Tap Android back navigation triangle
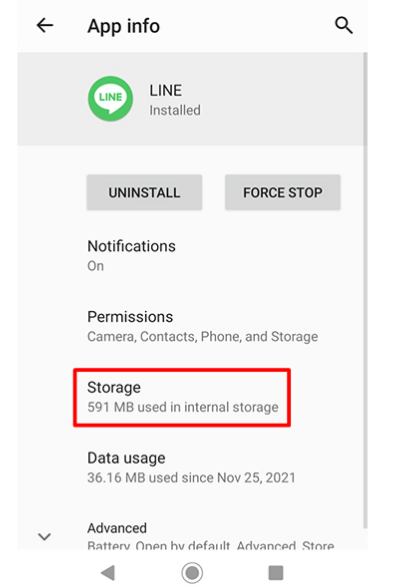 108,572
